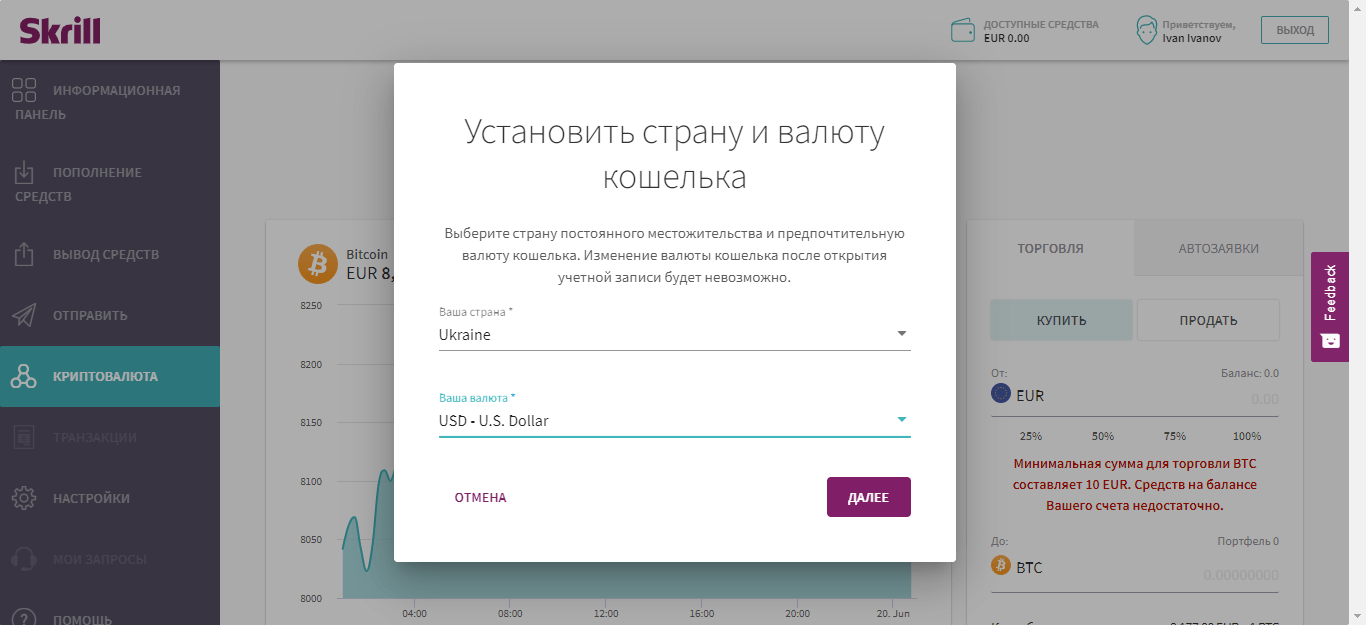Click the Skrill logo

(x=60, y=30)
